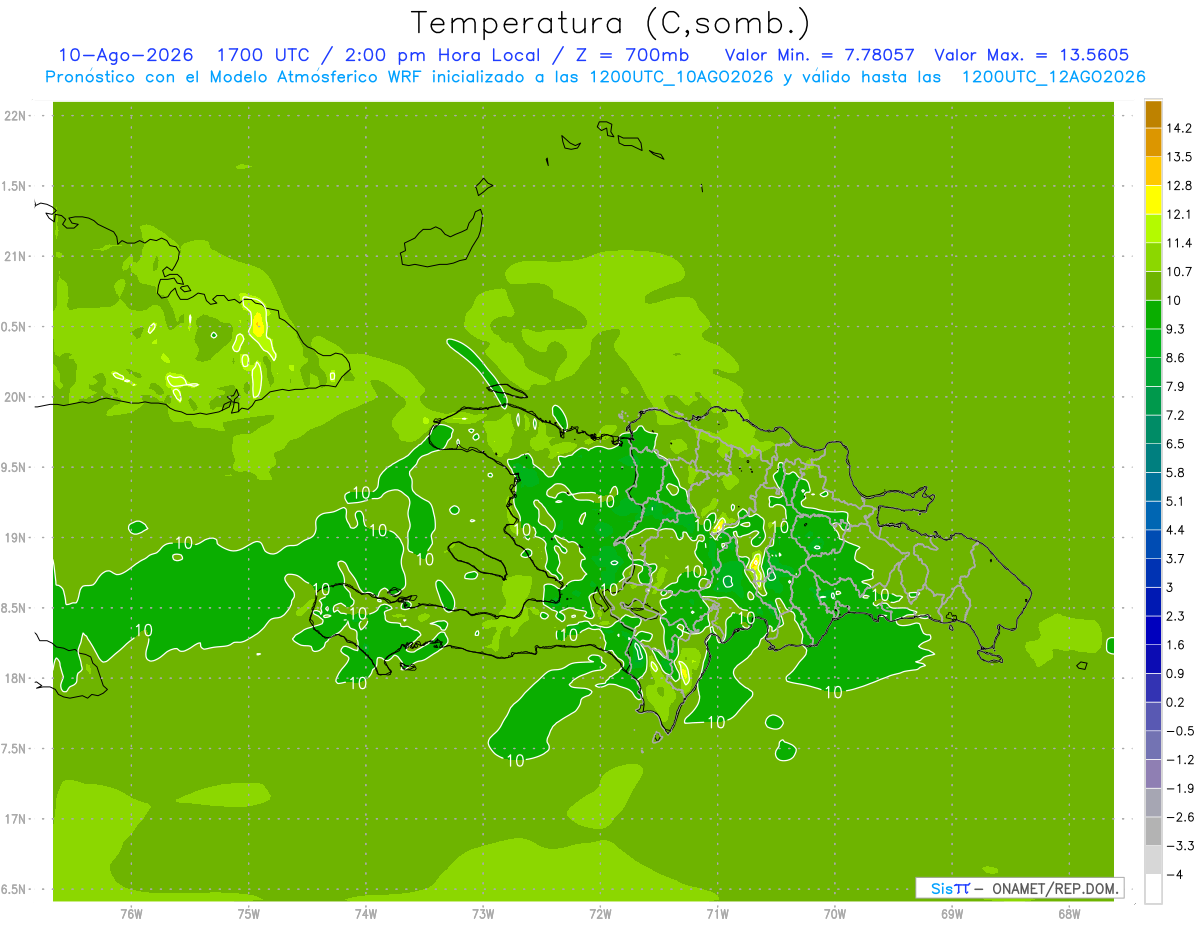Click the longitude label "72W"
The width and height of the screenshot is (1200, 927).
tap(600, 914)
